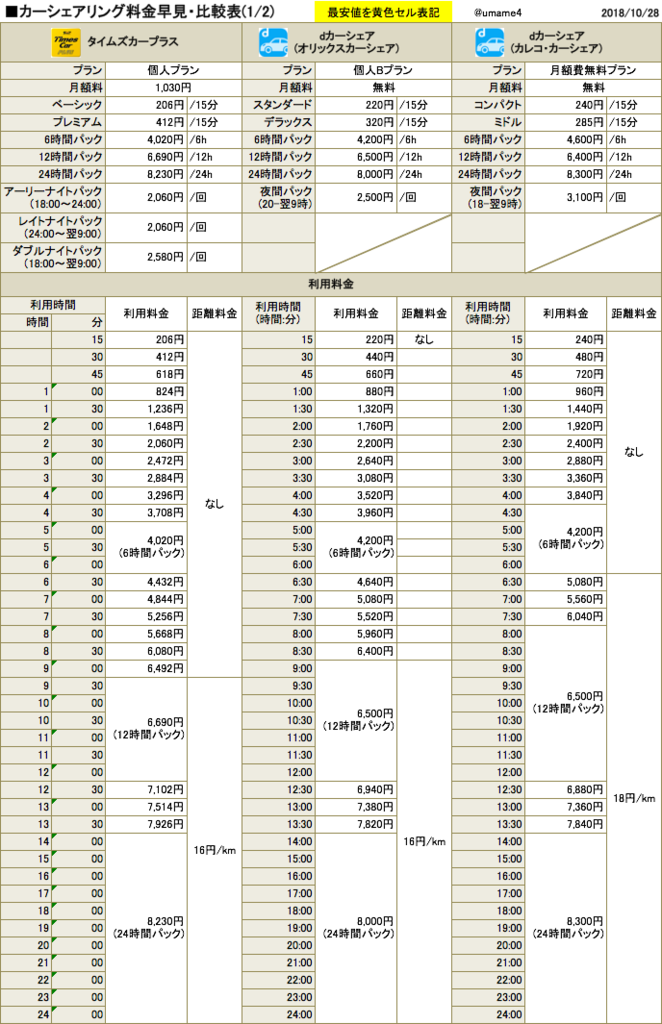Click the d Car Share Orix car icon
The height and width of the screenshot is (1024, 662).
273,42
